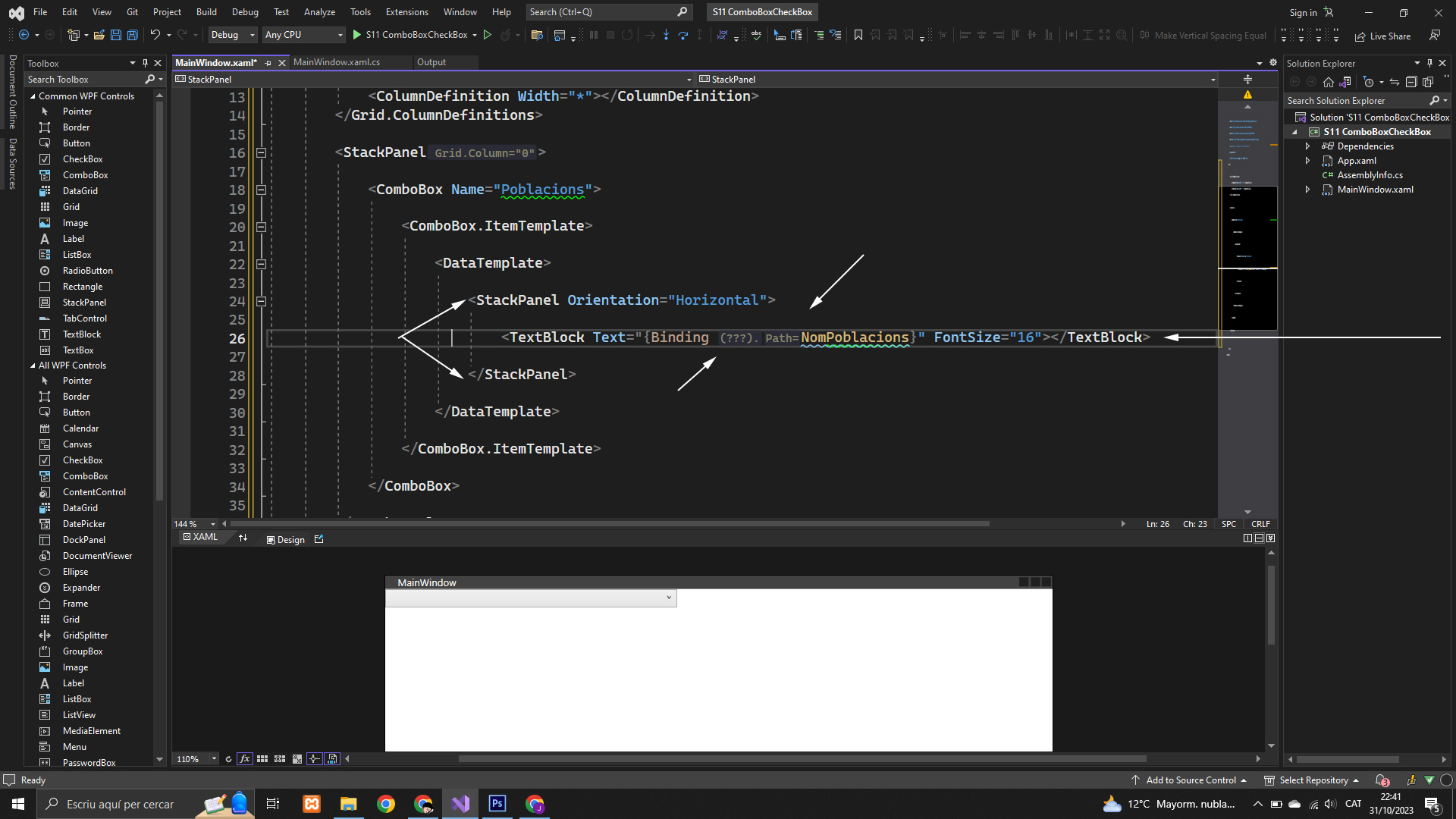This screenshot has width=1456, height=819.
Task: Open Visual Studio from the Windows taskbar
Action: pyautogui.click(x=460, y=804)
